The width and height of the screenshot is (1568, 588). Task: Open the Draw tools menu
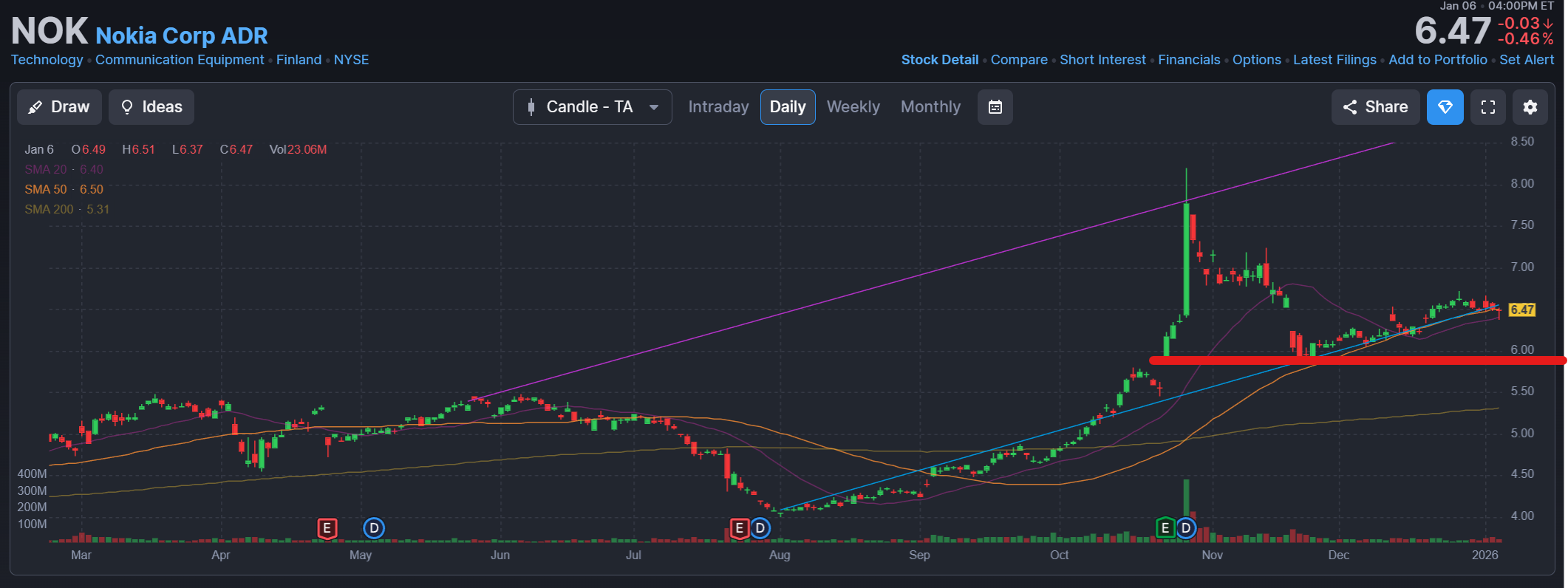coord(59,107)
